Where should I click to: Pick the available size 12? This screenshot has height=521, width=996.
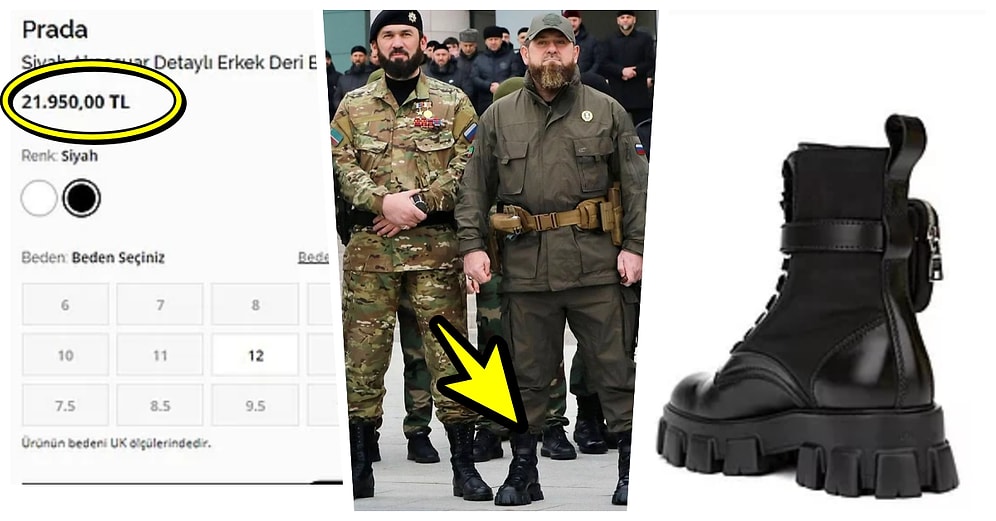(255, 355)
